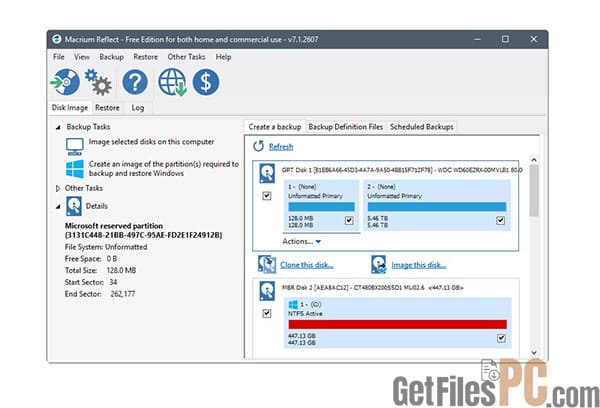Click the Macrium Reflect title bar logo
600x408 pixels.
click(x=57, y=39)
